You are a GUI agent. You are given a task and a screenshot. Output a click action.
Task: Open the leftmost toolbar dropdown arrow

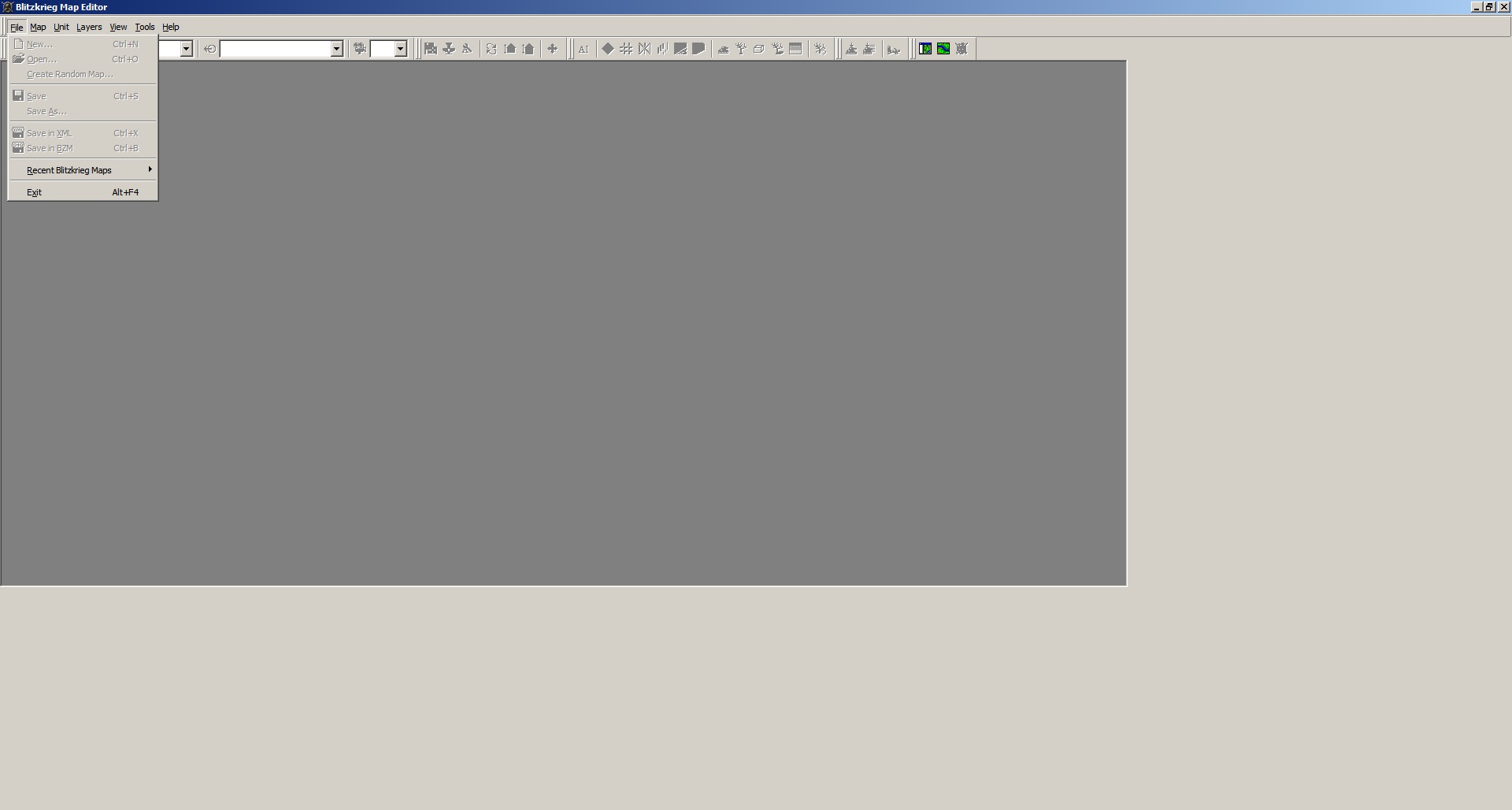click(x=187, y=49)
